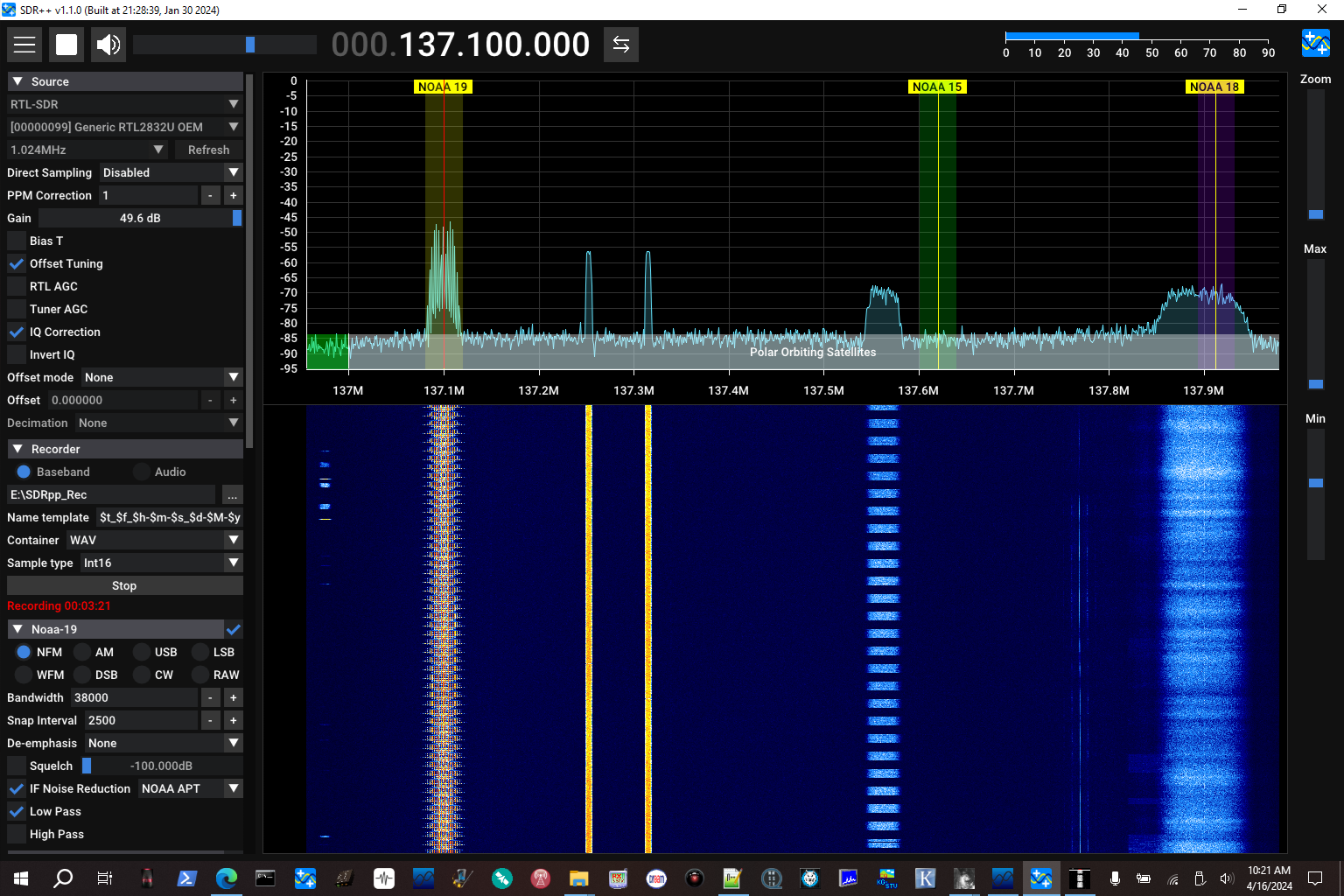Click the Stop recording button
Screen dimensions: 1344x896
tap(125, 585)
